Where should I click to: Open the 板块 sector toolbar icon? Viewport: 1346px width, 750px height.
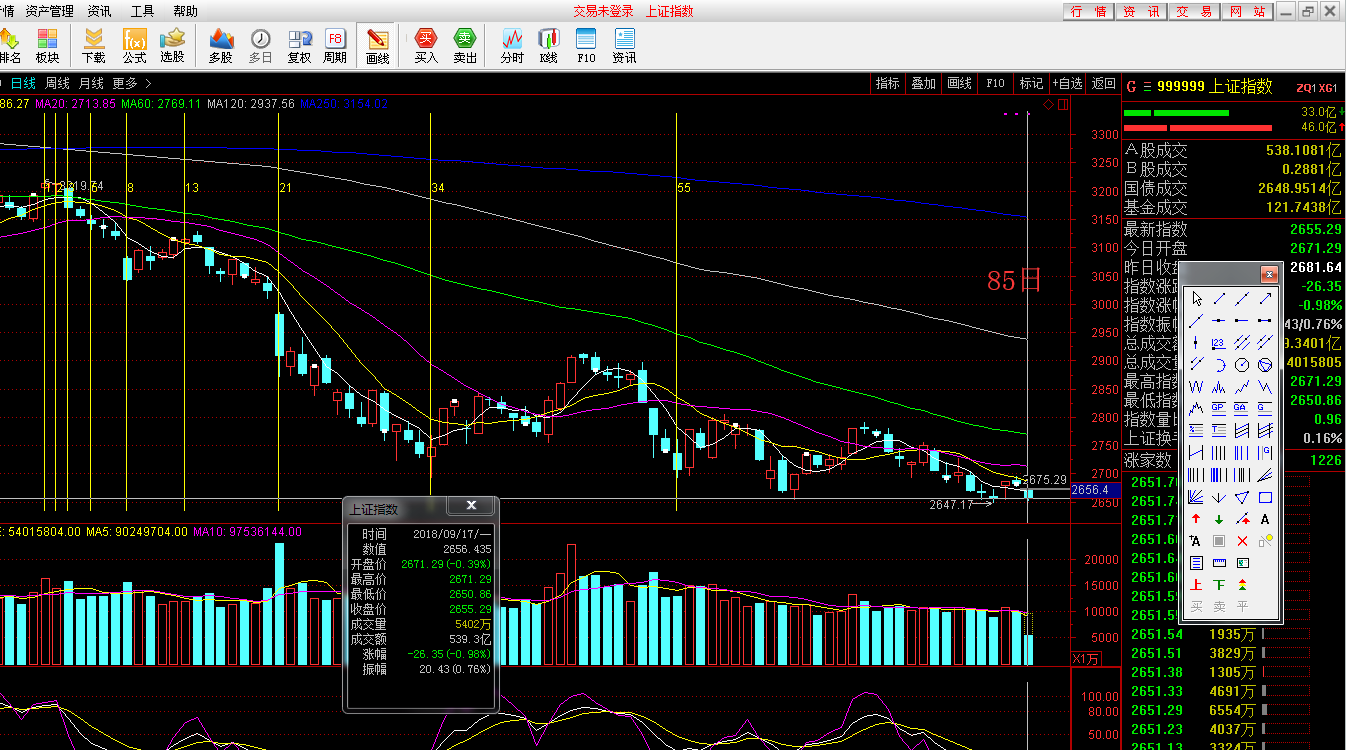48,46
